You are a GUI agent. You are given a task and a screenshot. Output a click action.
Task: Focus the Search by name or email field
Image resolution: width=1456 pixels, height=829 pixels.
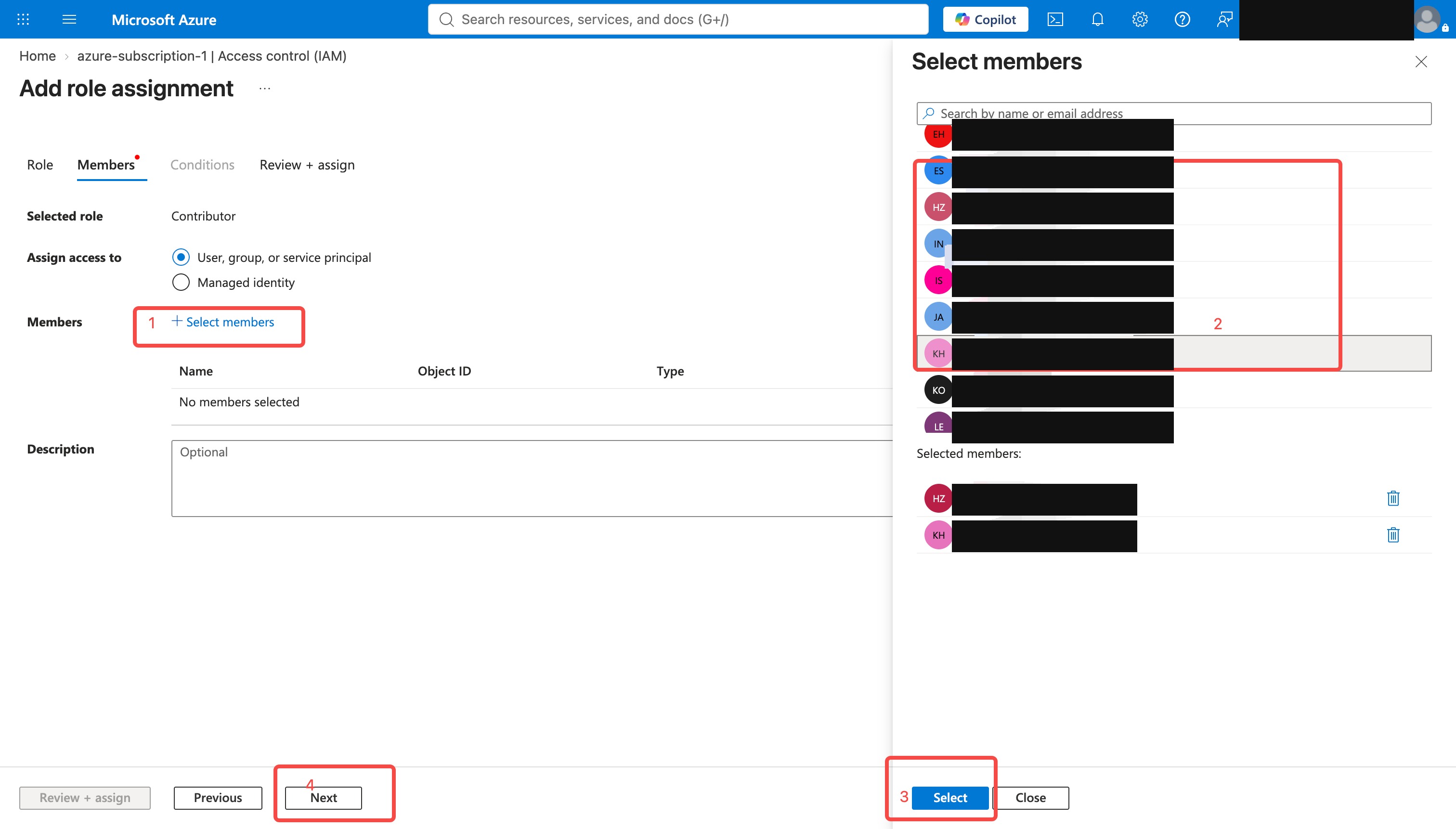1173,113
